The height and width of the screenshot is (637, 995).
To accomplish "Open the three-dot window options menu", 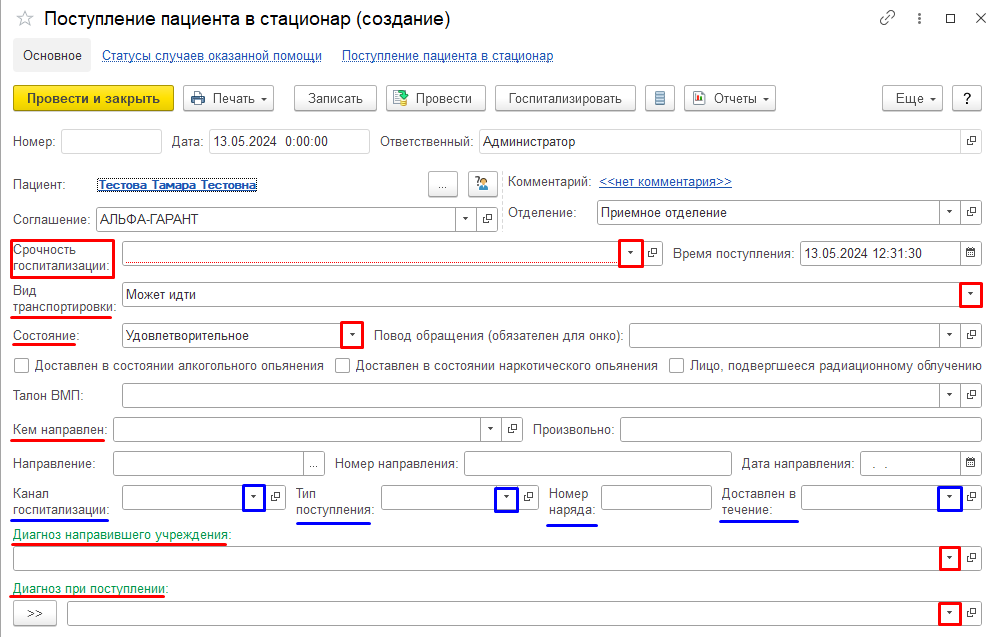I will 919,18.
